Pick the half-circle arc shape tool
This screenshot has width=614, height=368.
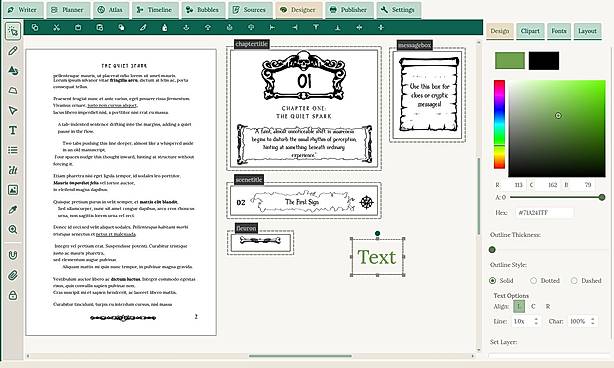click(13, 90)
